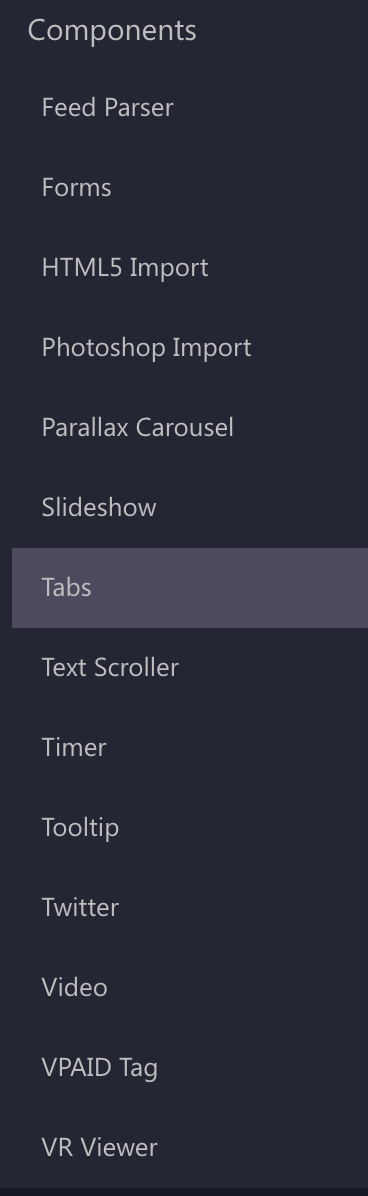The height and width of the screenshot is (1196, 368).
Task: Navigate to Photoshop Import documentation
Action: [189, 348]
